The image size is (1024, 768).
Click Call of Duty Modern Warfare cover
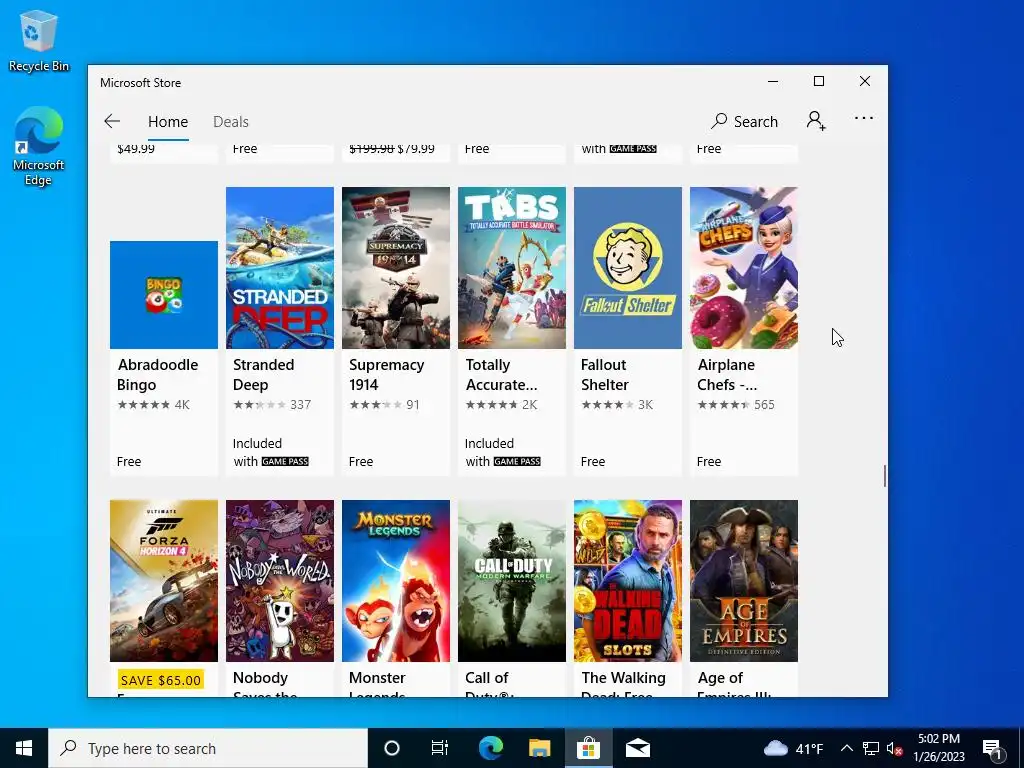point(512,581)
